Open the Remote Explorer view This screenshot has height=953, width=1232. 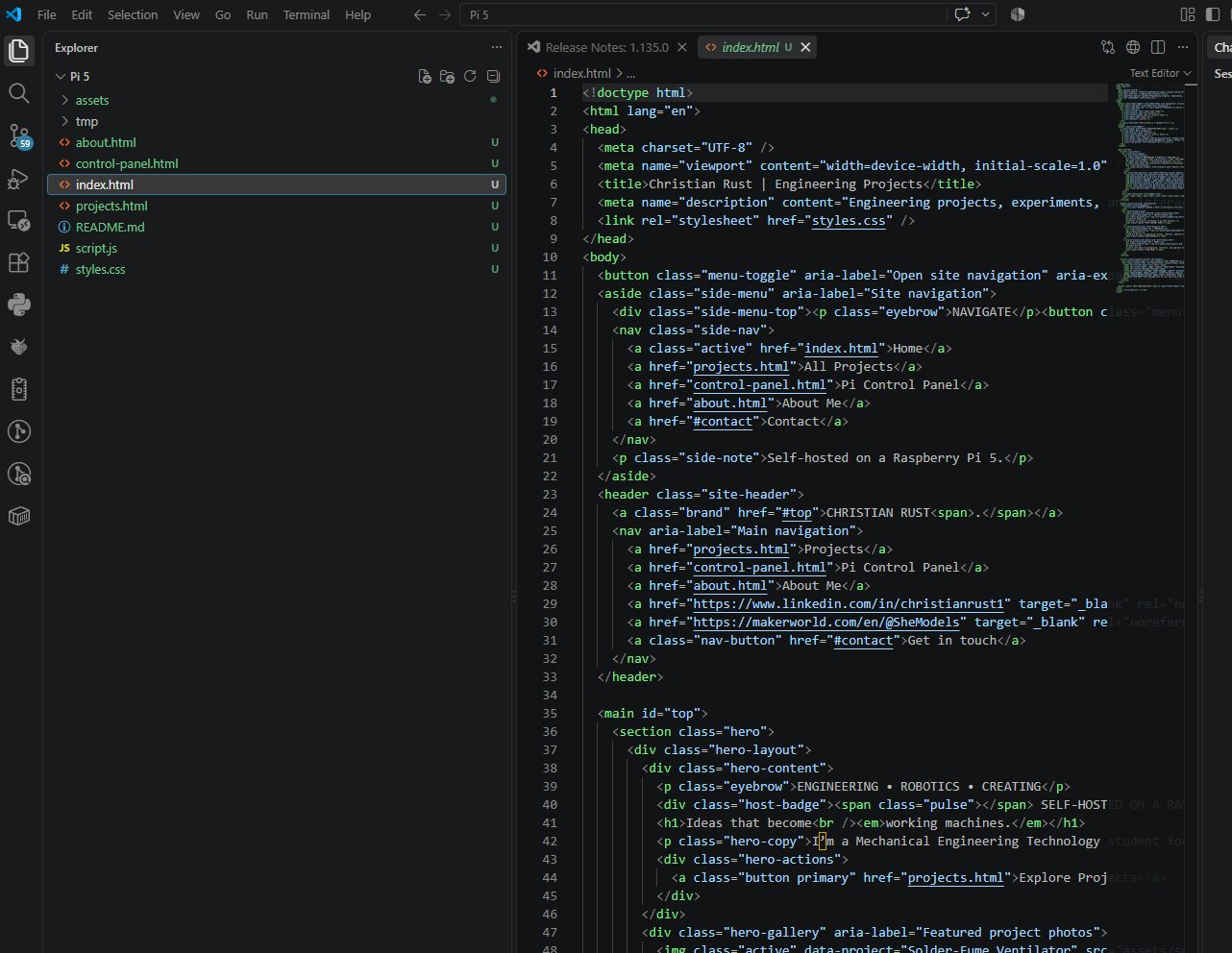pos(19,220)
